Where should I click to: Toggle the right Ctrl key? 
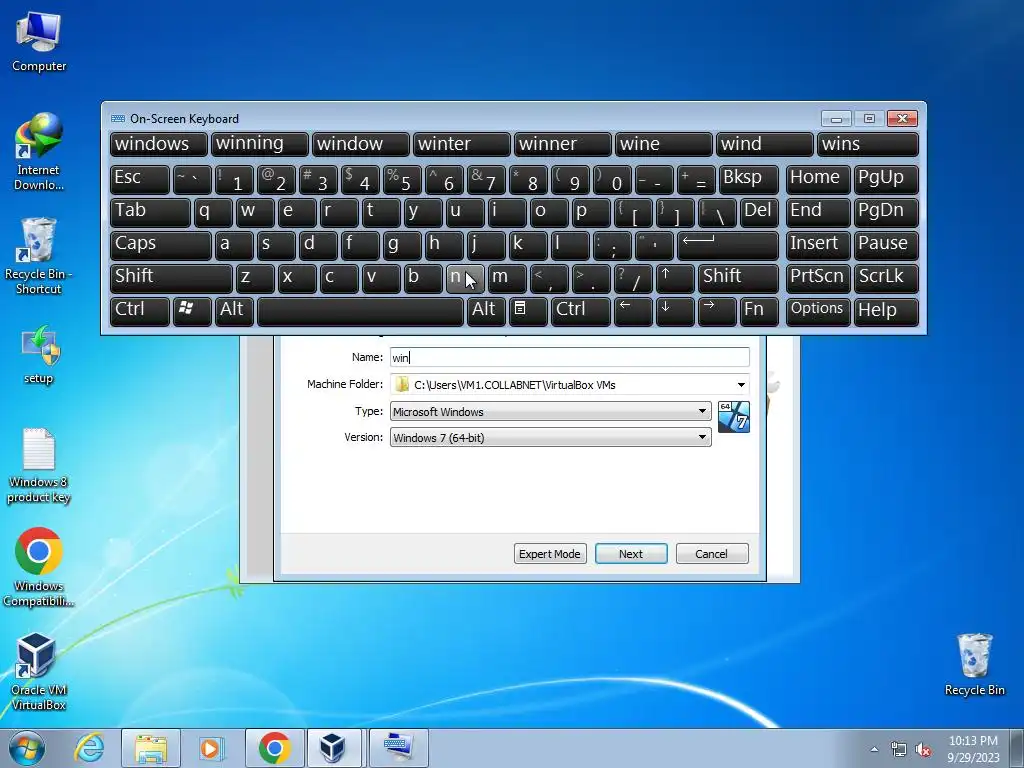point(581,311)
